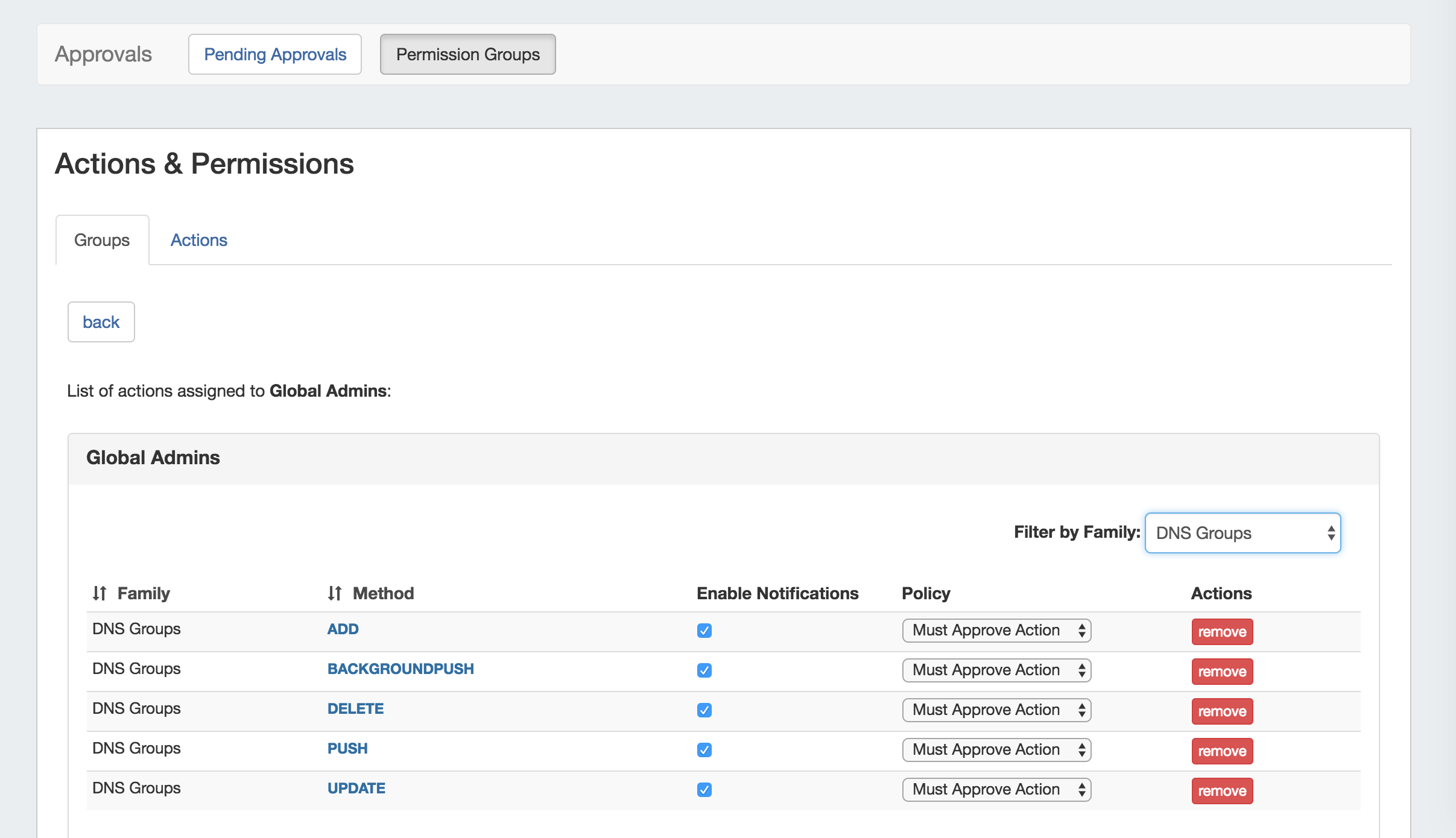Image resolution: width=1456 pixels, height=838 pixels.
Task: Expand the policy dropdown for the UPDATE row
Action: click(x=996, y=790)
